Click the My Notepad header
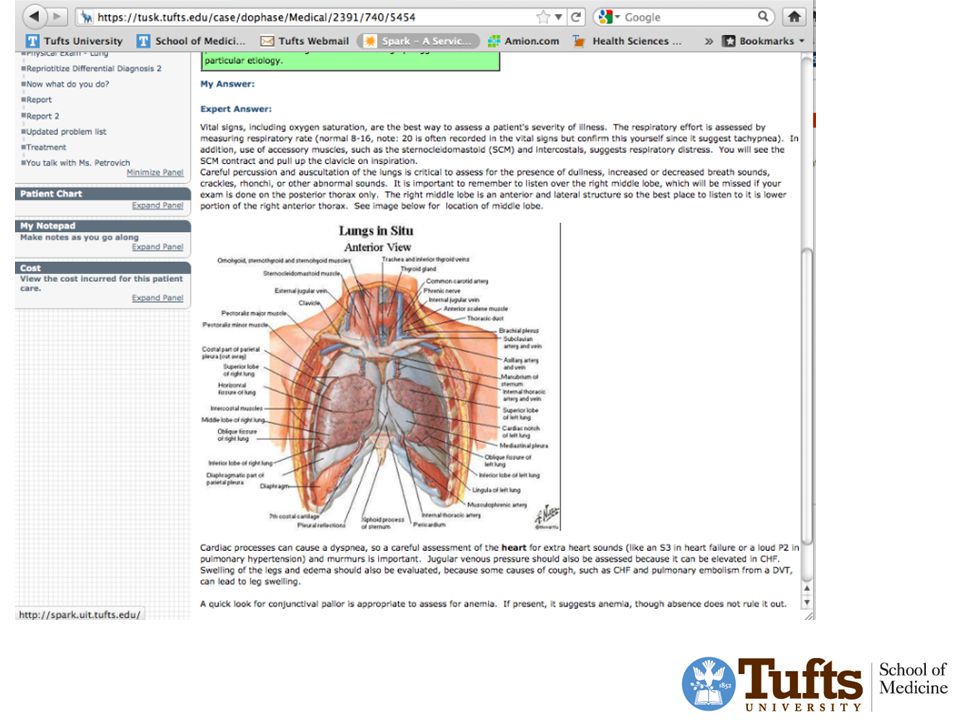Image resolution: width=960 pixels, height=720 pixels. pos(102,226)
